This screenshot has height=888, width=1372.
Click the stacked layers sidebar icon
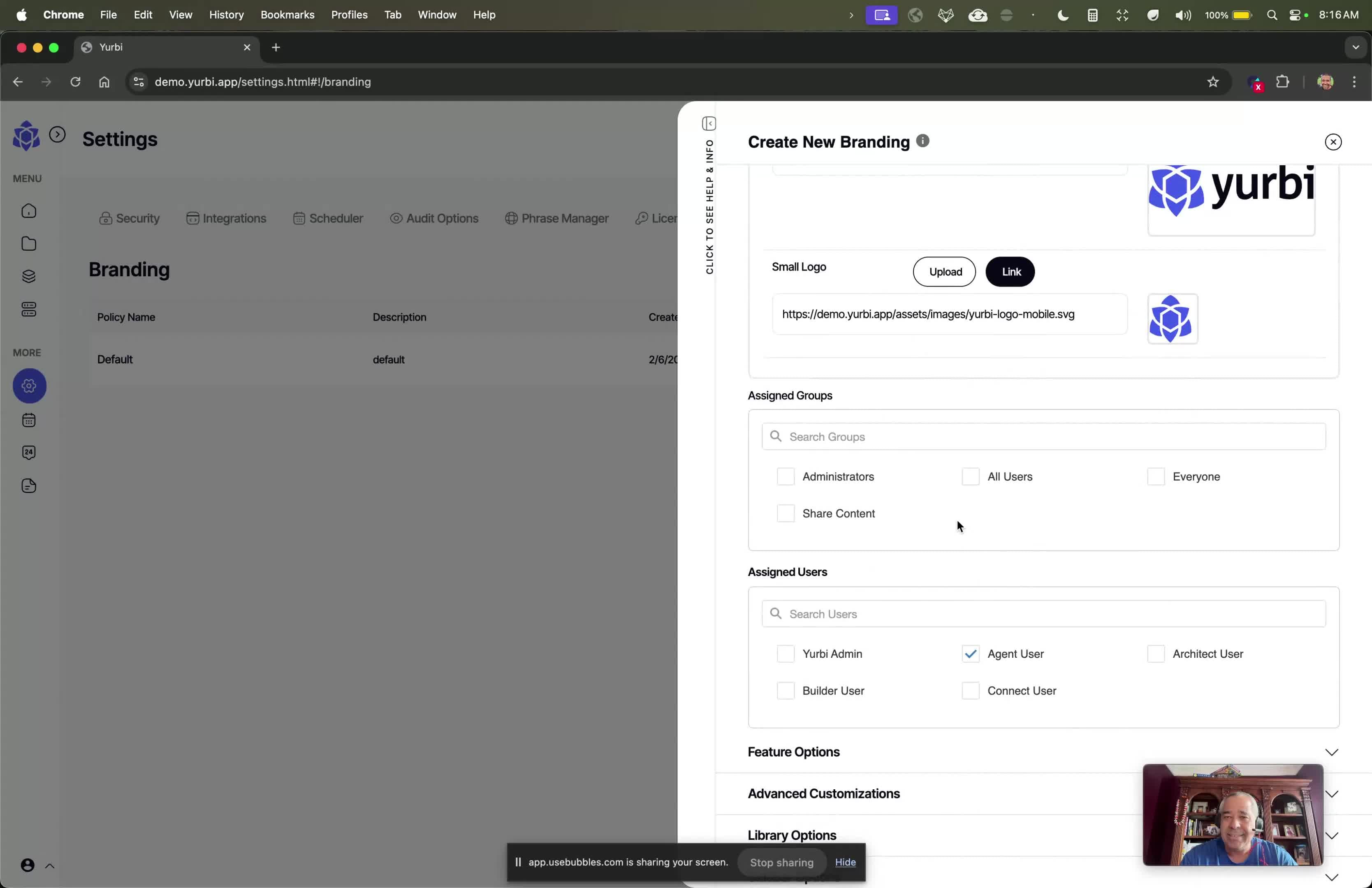click(x=29, y=277)
